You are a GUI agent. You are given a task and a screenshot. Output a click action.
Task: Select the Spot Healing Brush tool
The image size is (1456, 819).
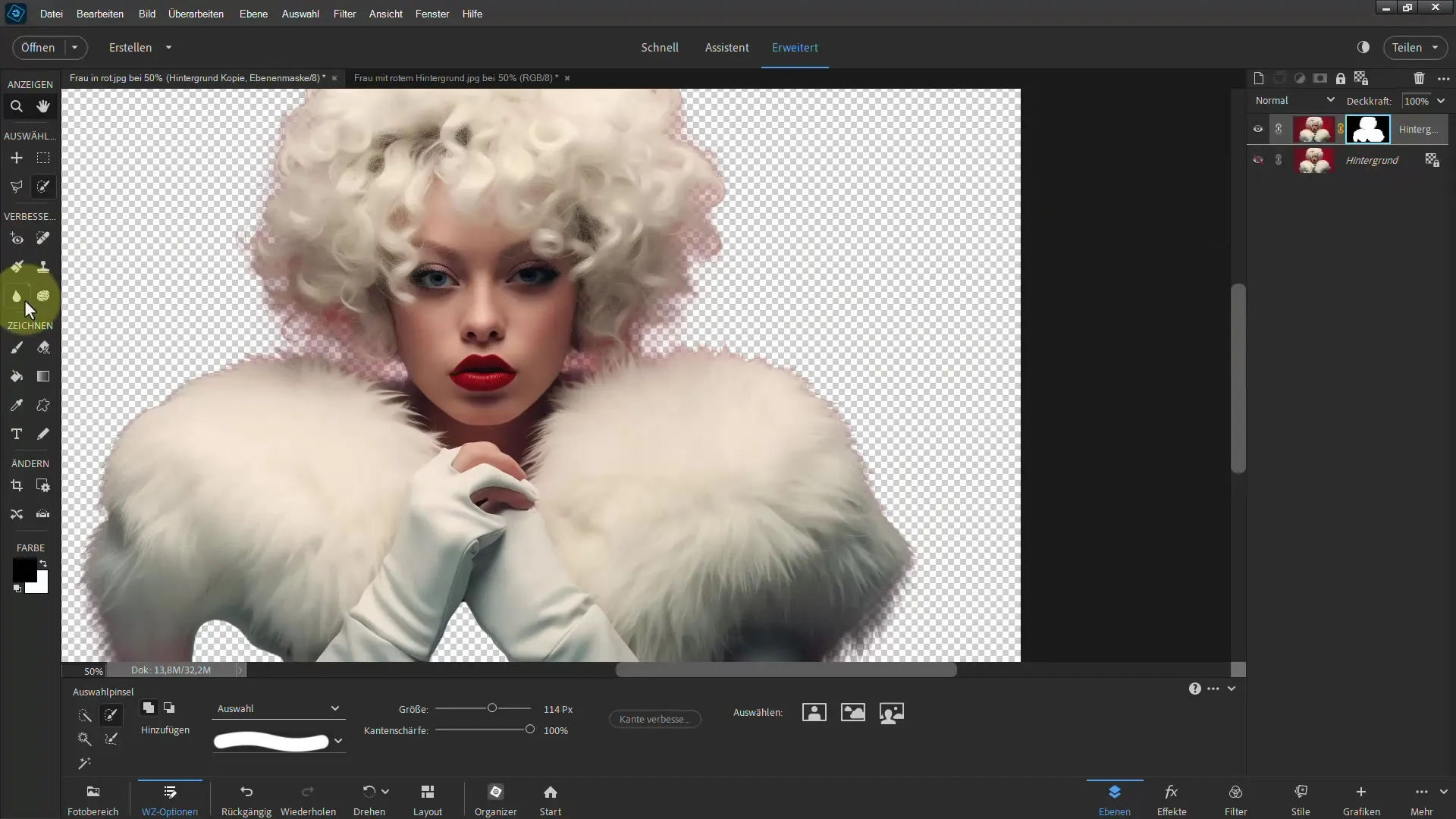point(43,239)
